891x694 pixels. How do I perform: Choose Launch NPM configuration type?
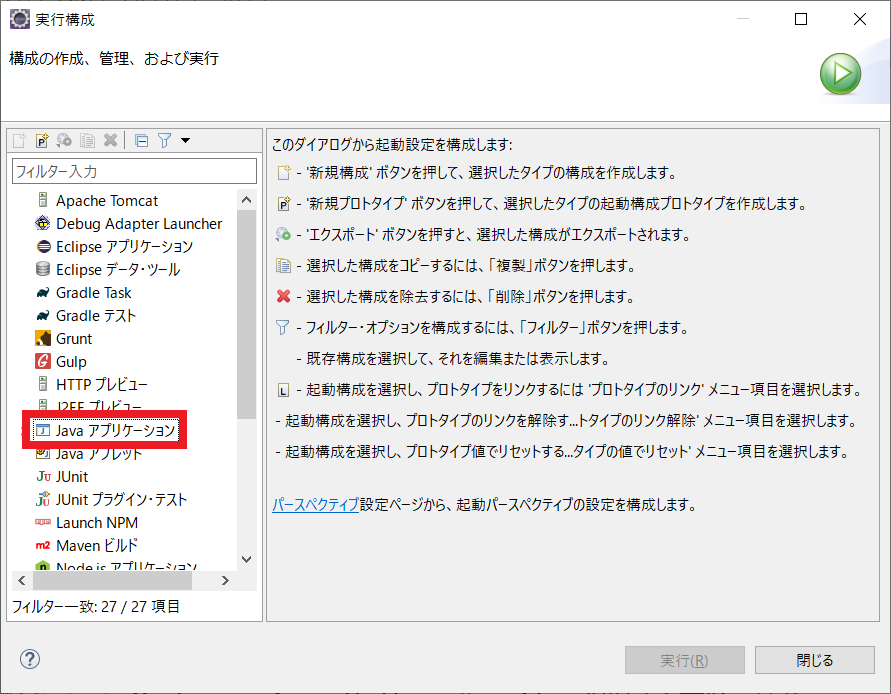(x=97, y=522)
